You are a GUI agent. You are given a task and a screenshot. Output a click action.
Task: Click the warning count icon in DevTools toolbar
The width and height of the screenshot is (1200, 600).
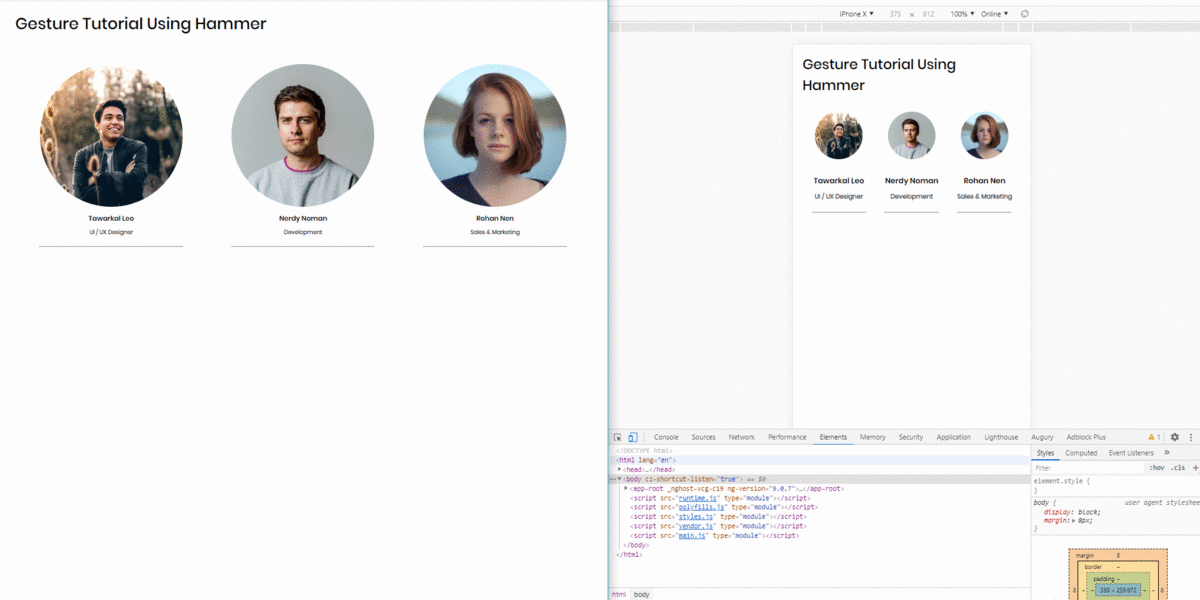(x=1150, y=437)
